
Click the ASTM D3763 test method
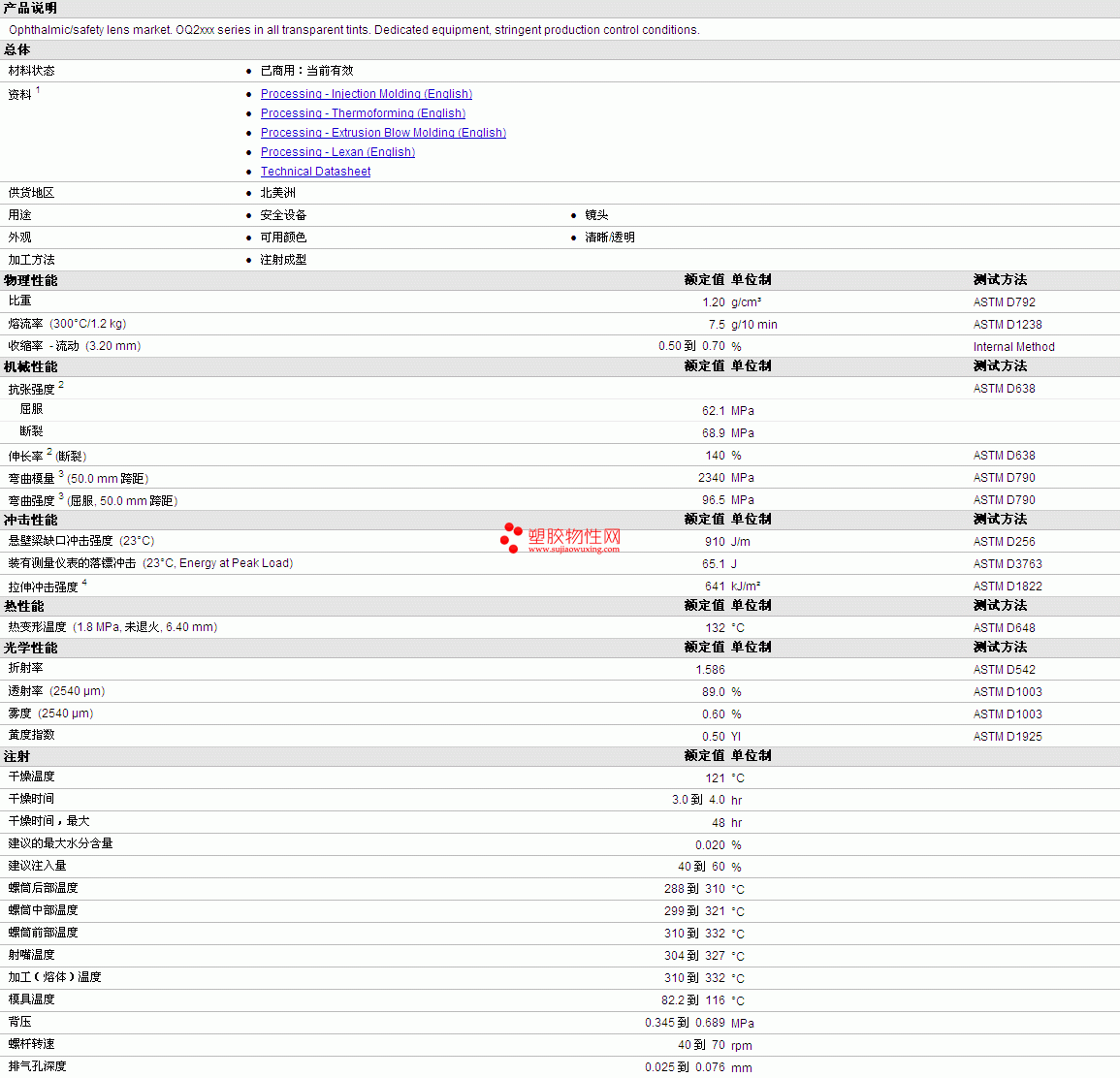1008,563
